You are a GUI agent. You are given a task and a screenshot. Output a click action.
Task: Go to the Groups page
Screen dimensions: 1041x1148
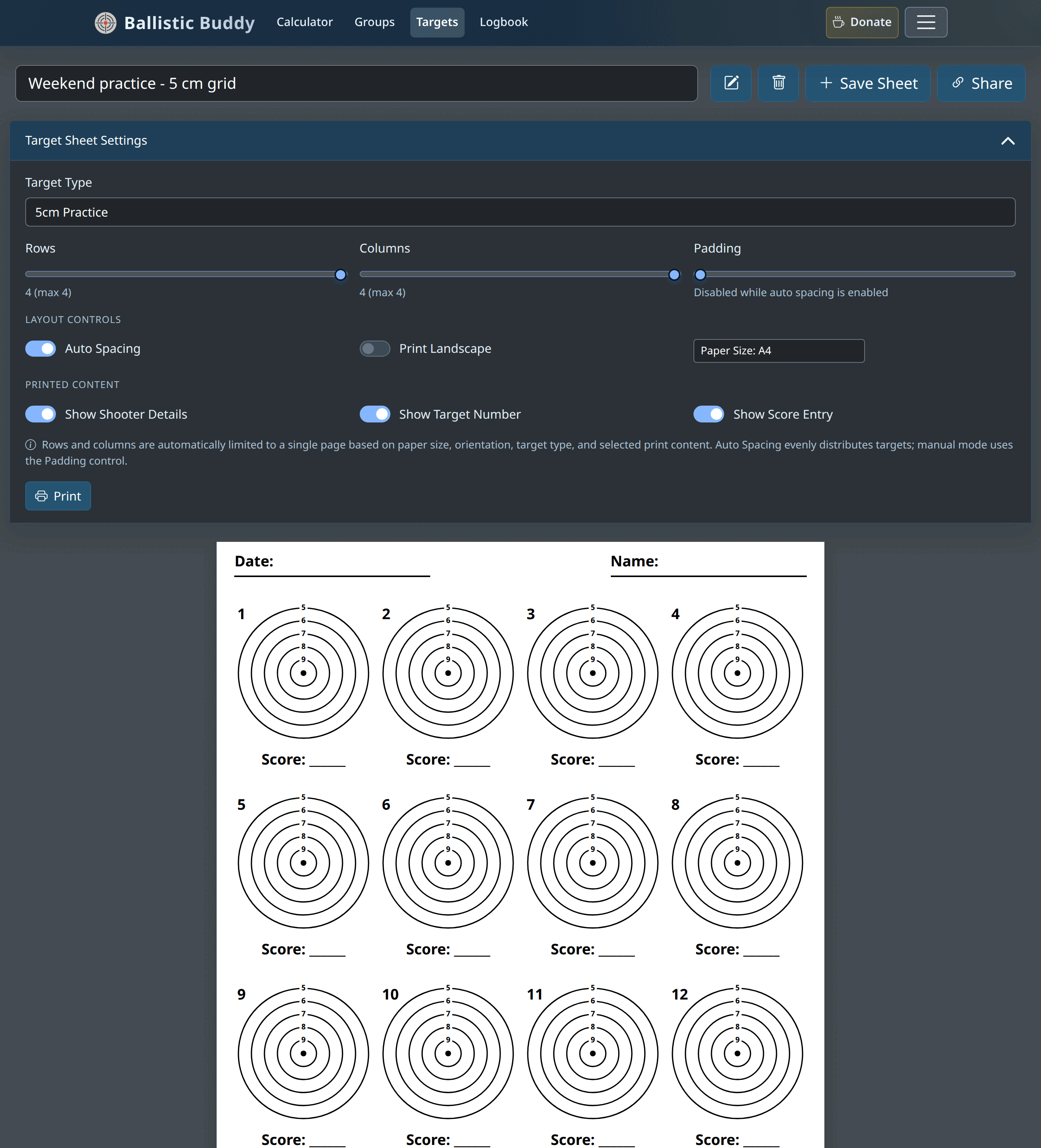374,22
